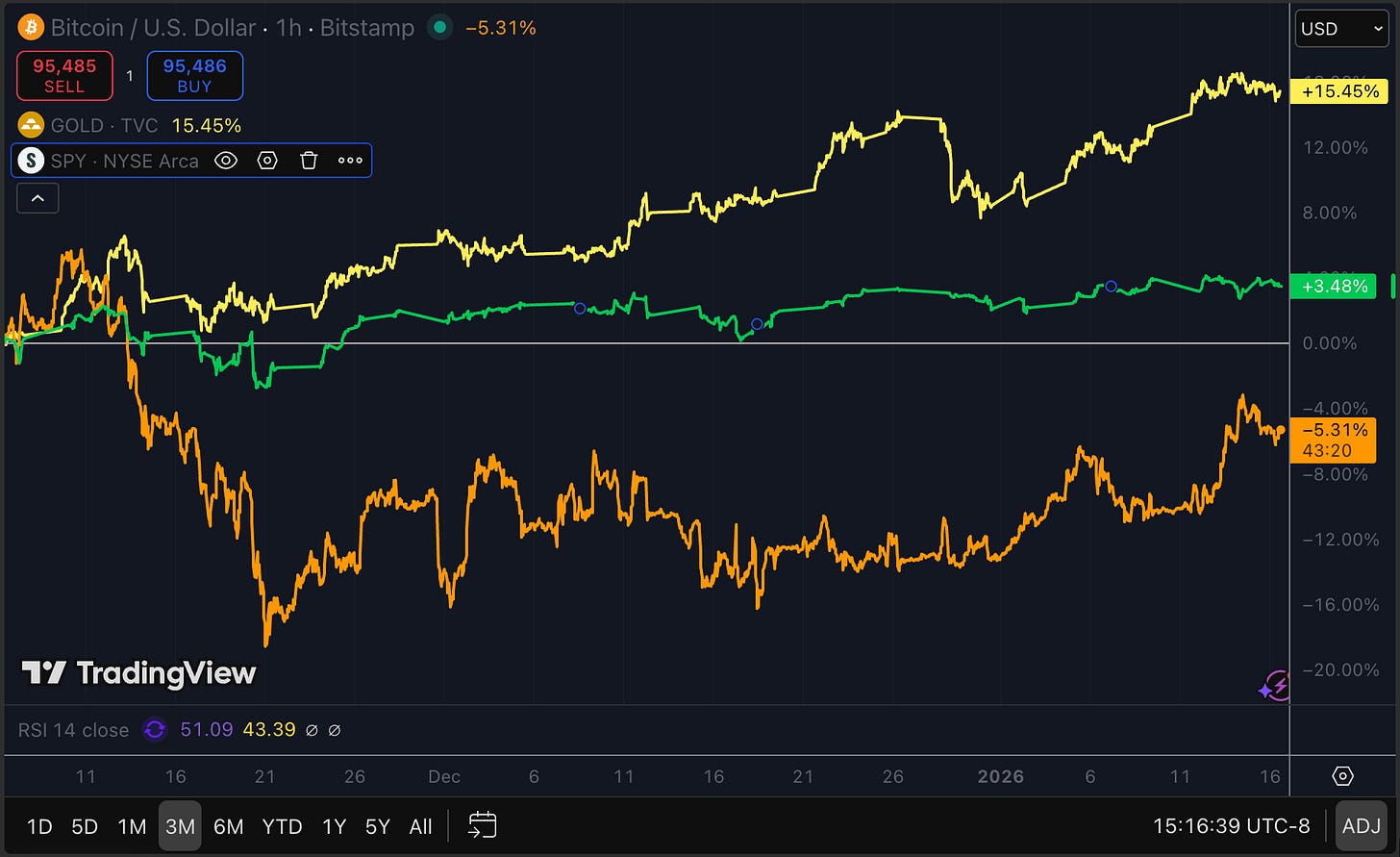
Task: Select the 1D time range
Action: 39,827
